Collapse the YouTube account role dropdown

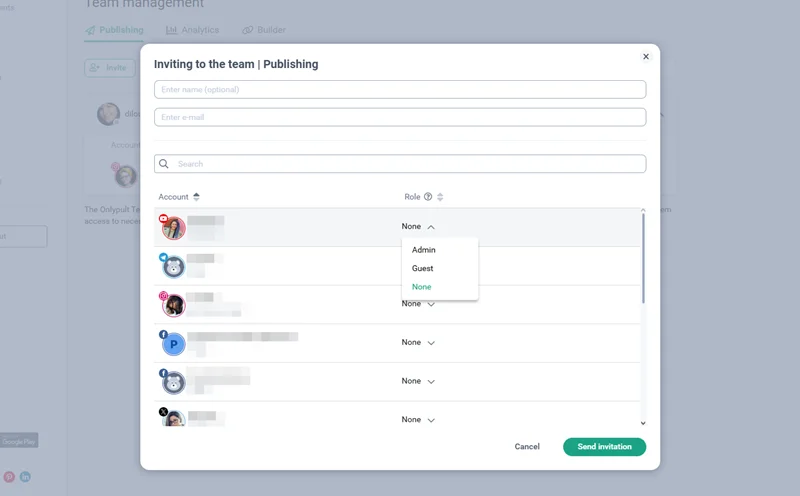click(419, 227)
